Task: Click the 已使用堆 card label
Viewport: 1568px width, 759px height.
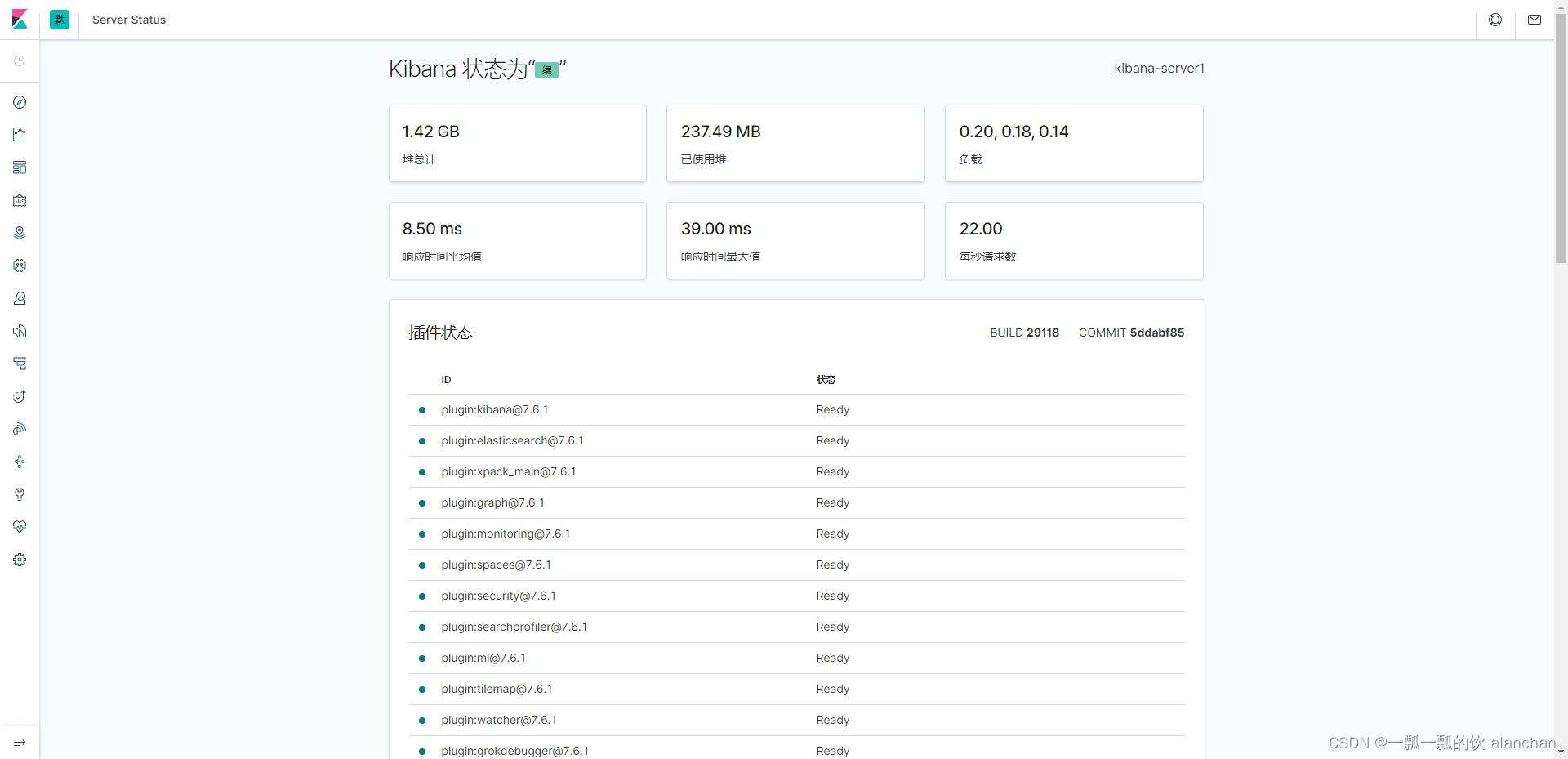Action: pyautogui.click(x=704, y=159)
